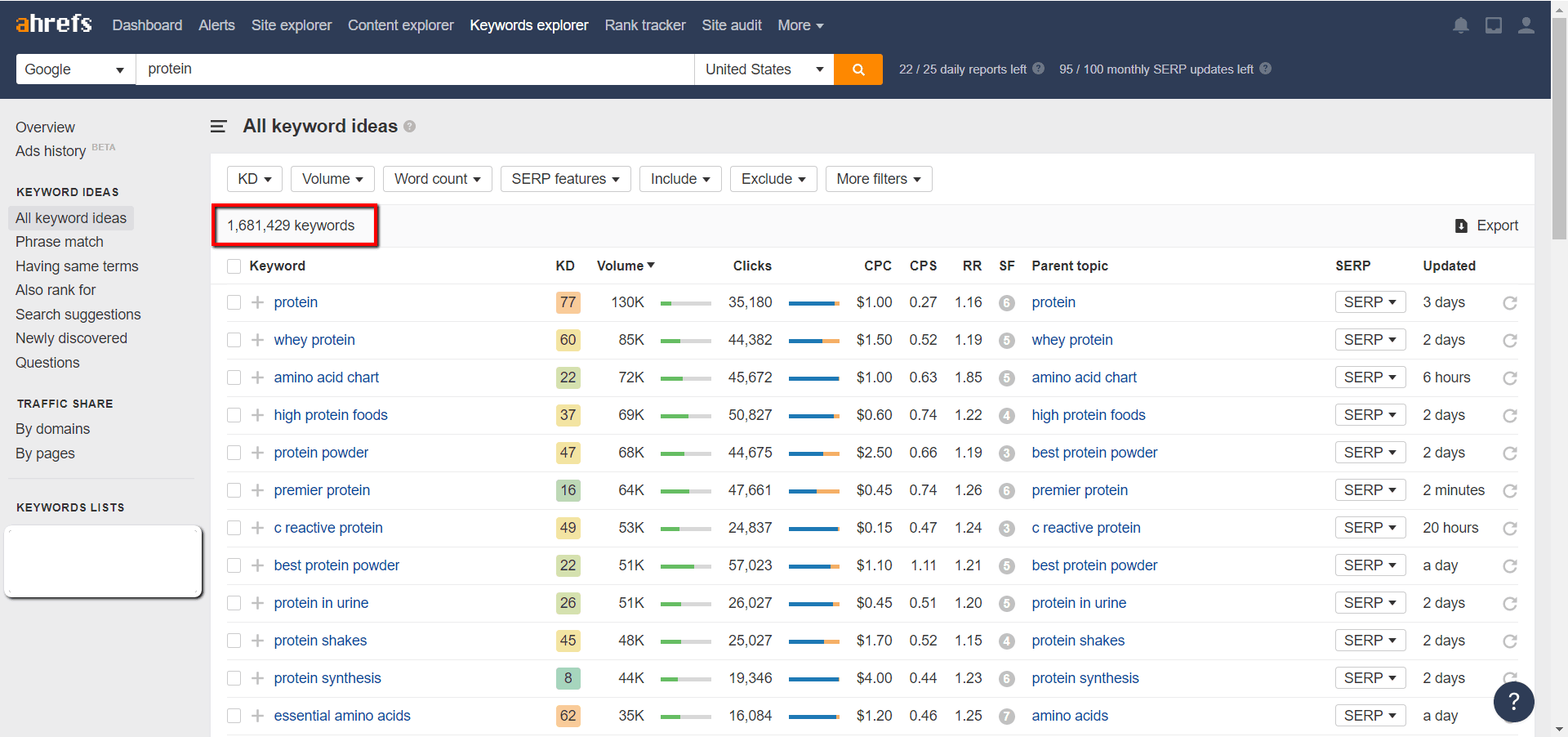Image resolution: width=1568 pixels, height=737 pixels.
Task: Open the KD filter dropdown
Action: click(255, 179)
